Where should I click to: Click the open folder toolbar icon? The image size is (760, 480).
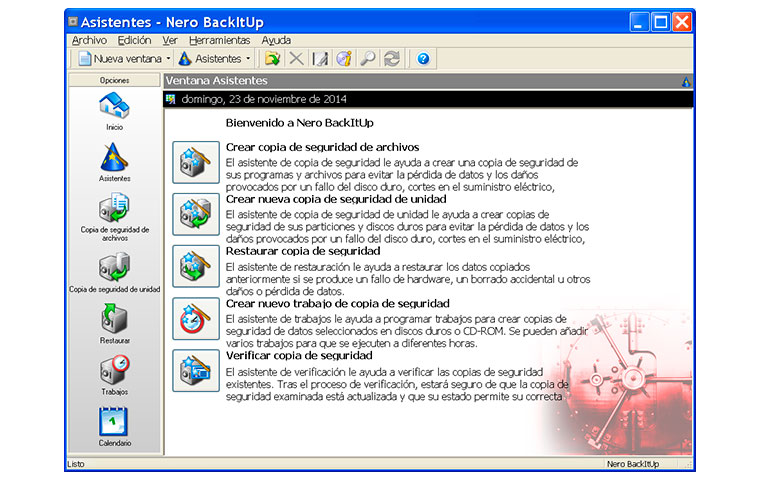[x=272, y=59]
